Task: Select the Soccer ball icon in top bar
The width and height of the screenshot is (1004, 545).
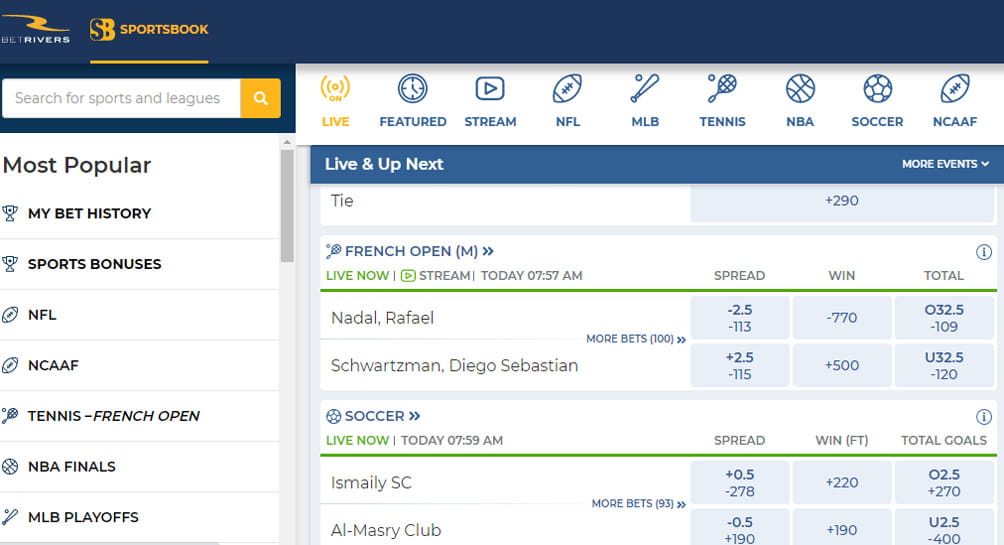Action: (x=877, y=88)
